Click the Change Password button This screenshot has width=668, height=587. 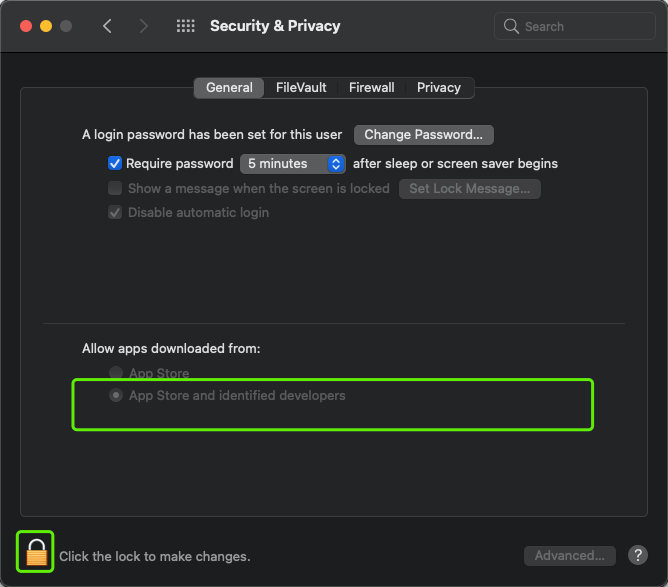coord(423,135)
